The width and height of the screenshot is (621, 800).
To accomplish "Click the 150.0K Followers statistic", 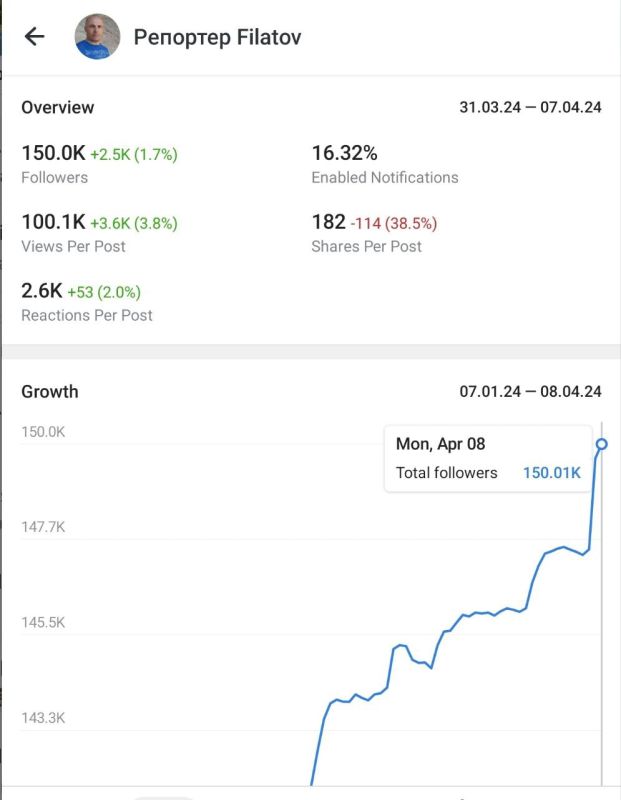I will coord(54,154).
